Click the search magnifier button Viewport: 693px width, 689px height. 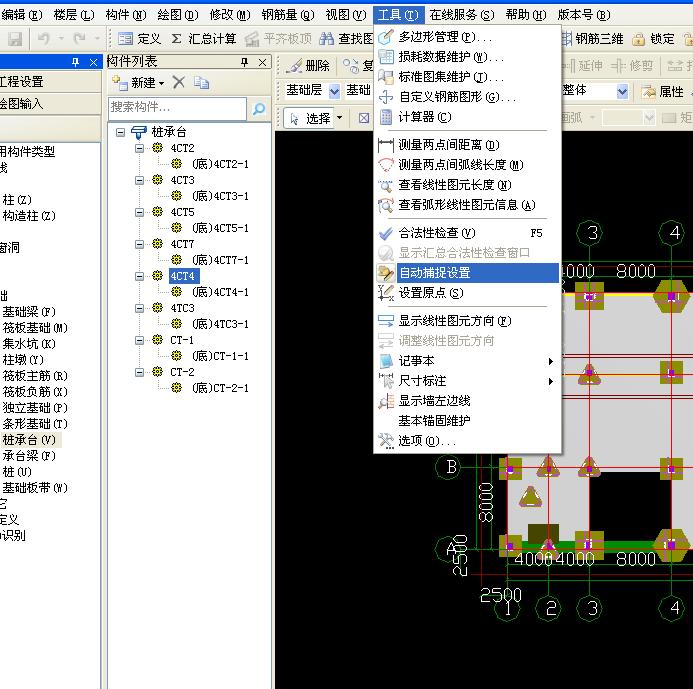point(259,108)
